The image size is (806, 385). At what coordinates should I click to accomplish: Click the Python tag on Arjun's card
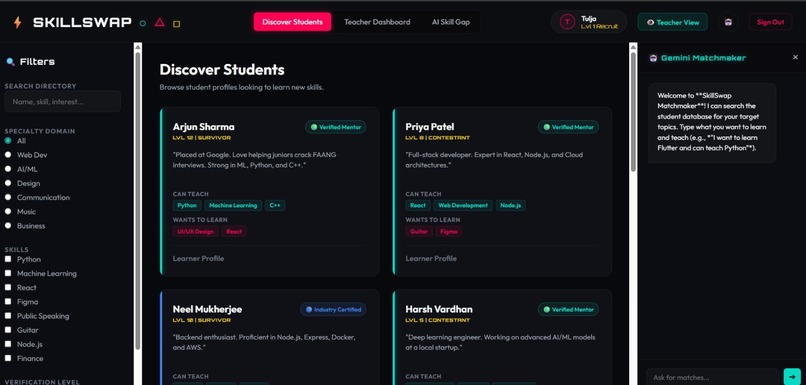click(187, 206)
